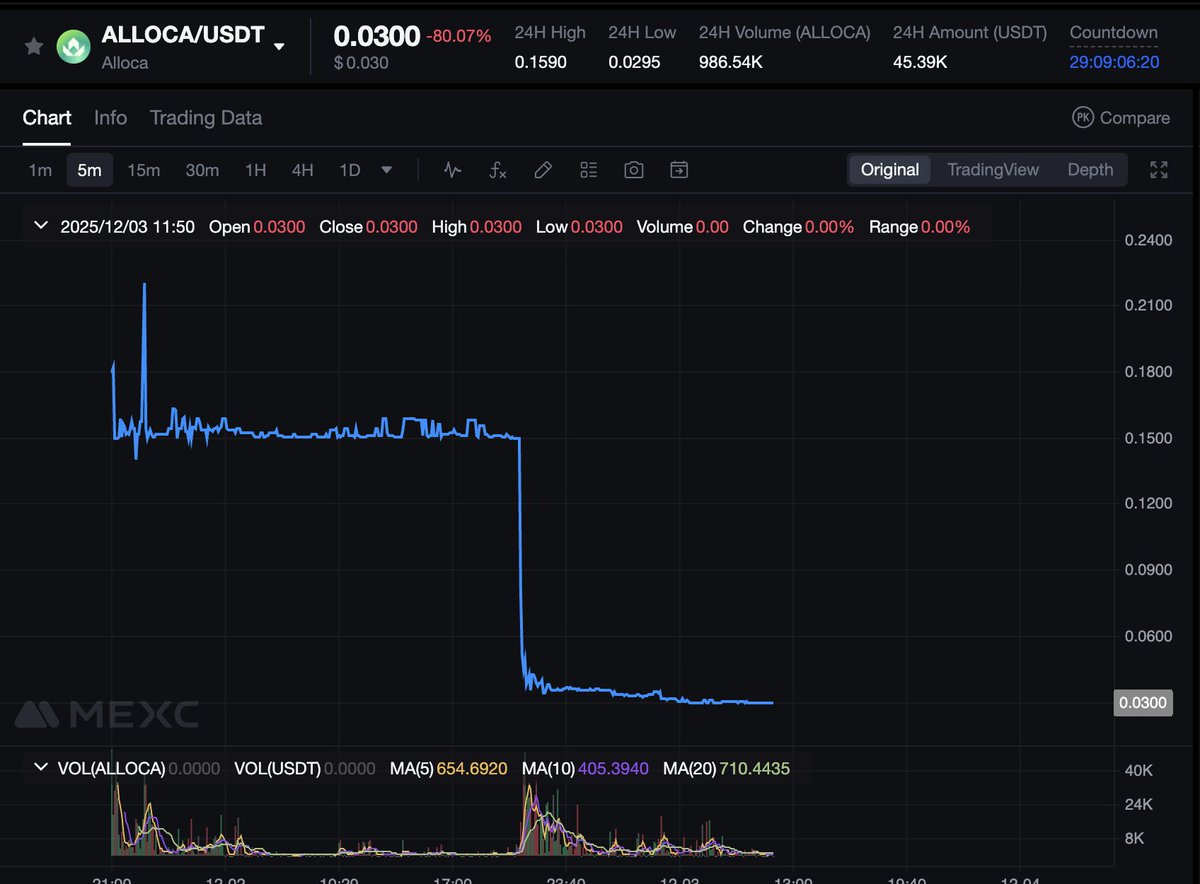The image size is (1200, 884).
Task: Click the 24H High value 0.1590
Action: click(540, 63)
